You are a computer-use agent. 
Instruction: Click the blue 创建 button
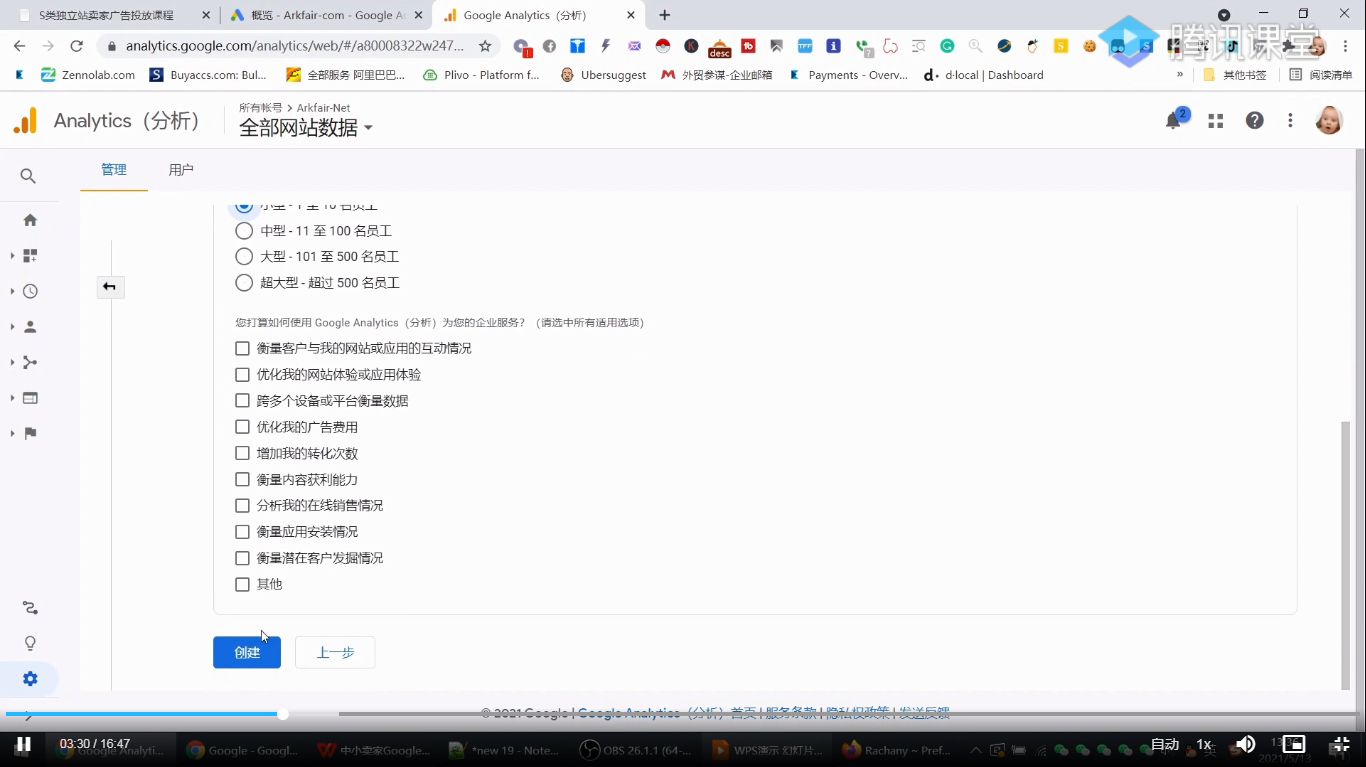pyautogui.click(x=246, y=652)
